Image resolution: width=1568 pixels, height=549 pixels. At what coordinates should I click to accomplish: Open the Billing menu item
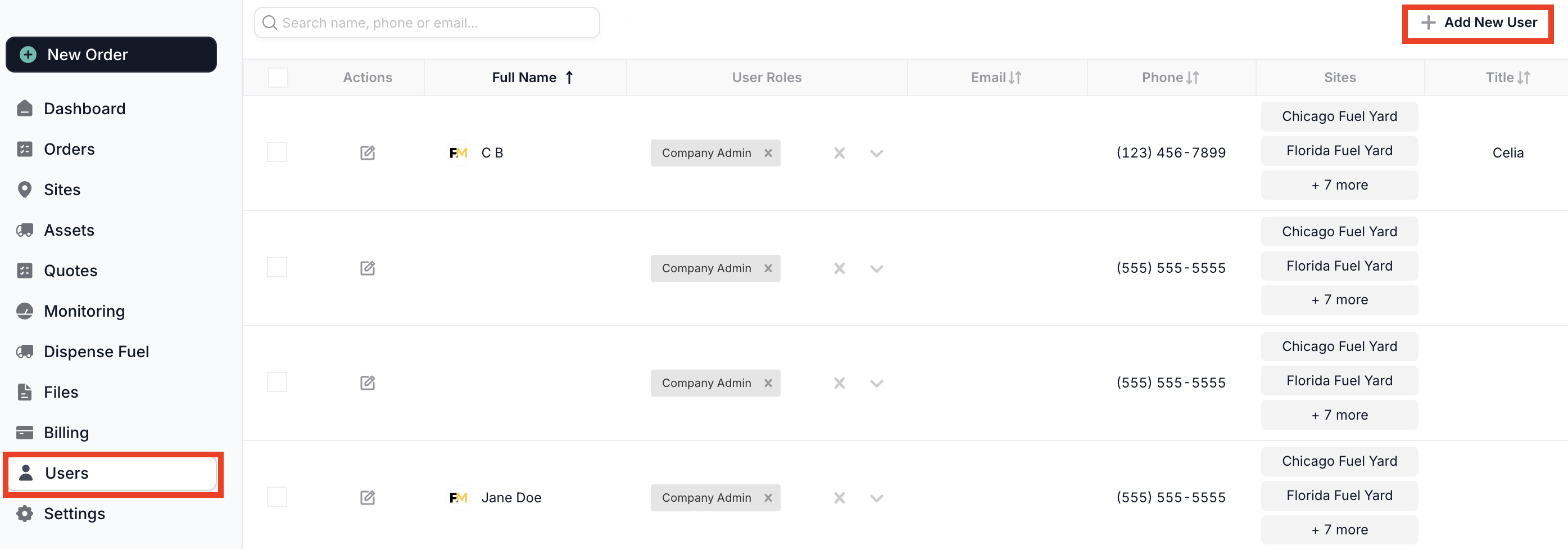[66, 432]
